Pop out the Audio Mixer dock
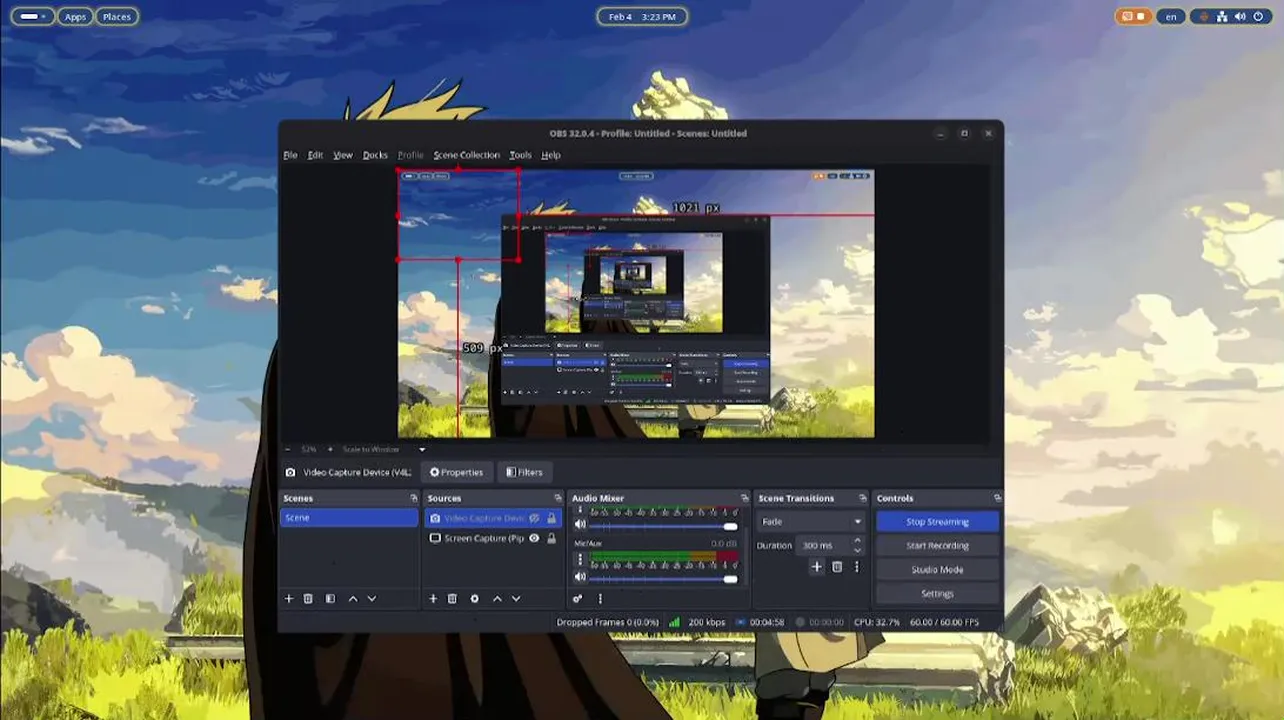 point(744,498)
